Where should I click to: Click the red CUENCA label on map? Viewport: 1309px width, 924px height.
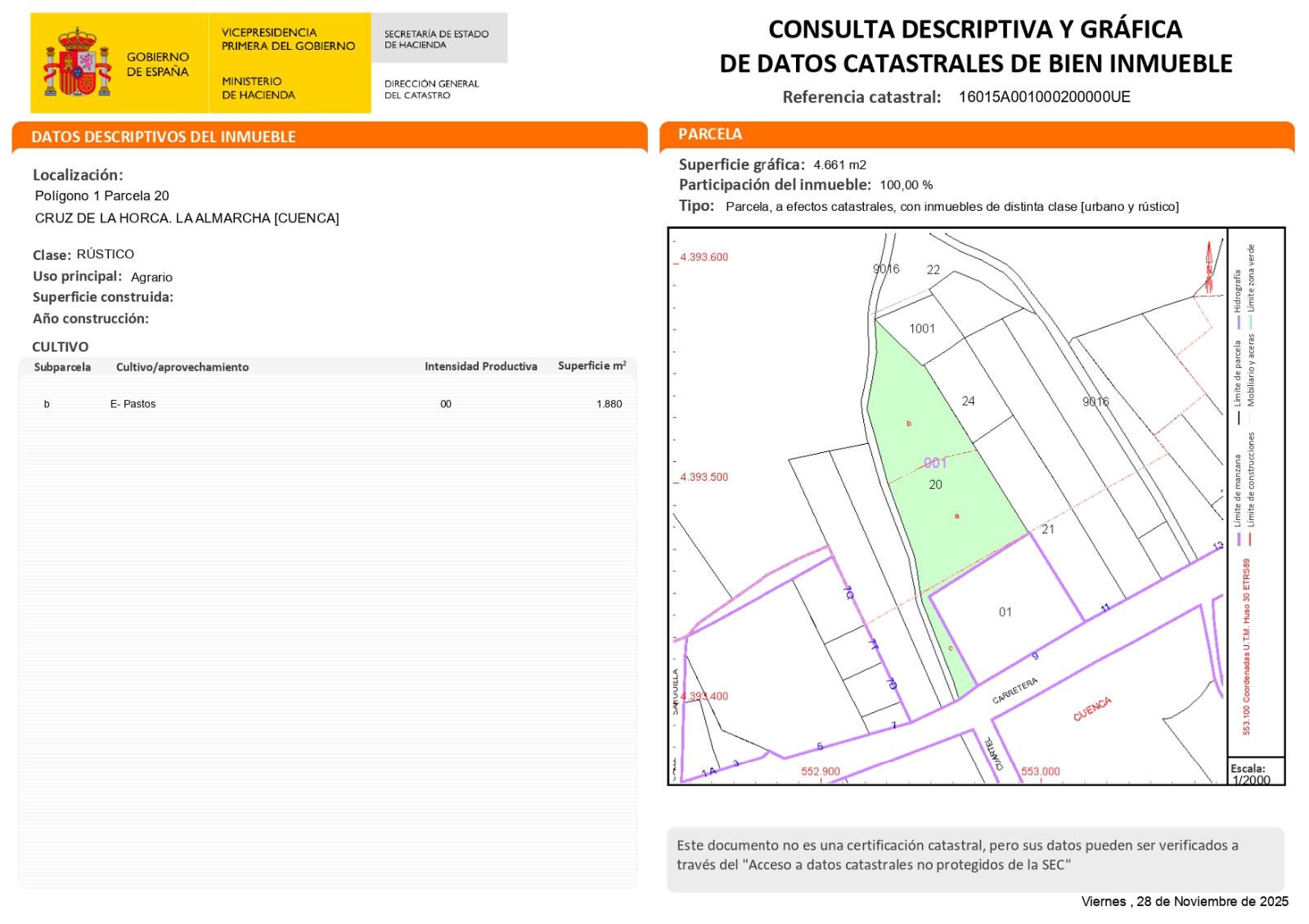pos(1092,709)
